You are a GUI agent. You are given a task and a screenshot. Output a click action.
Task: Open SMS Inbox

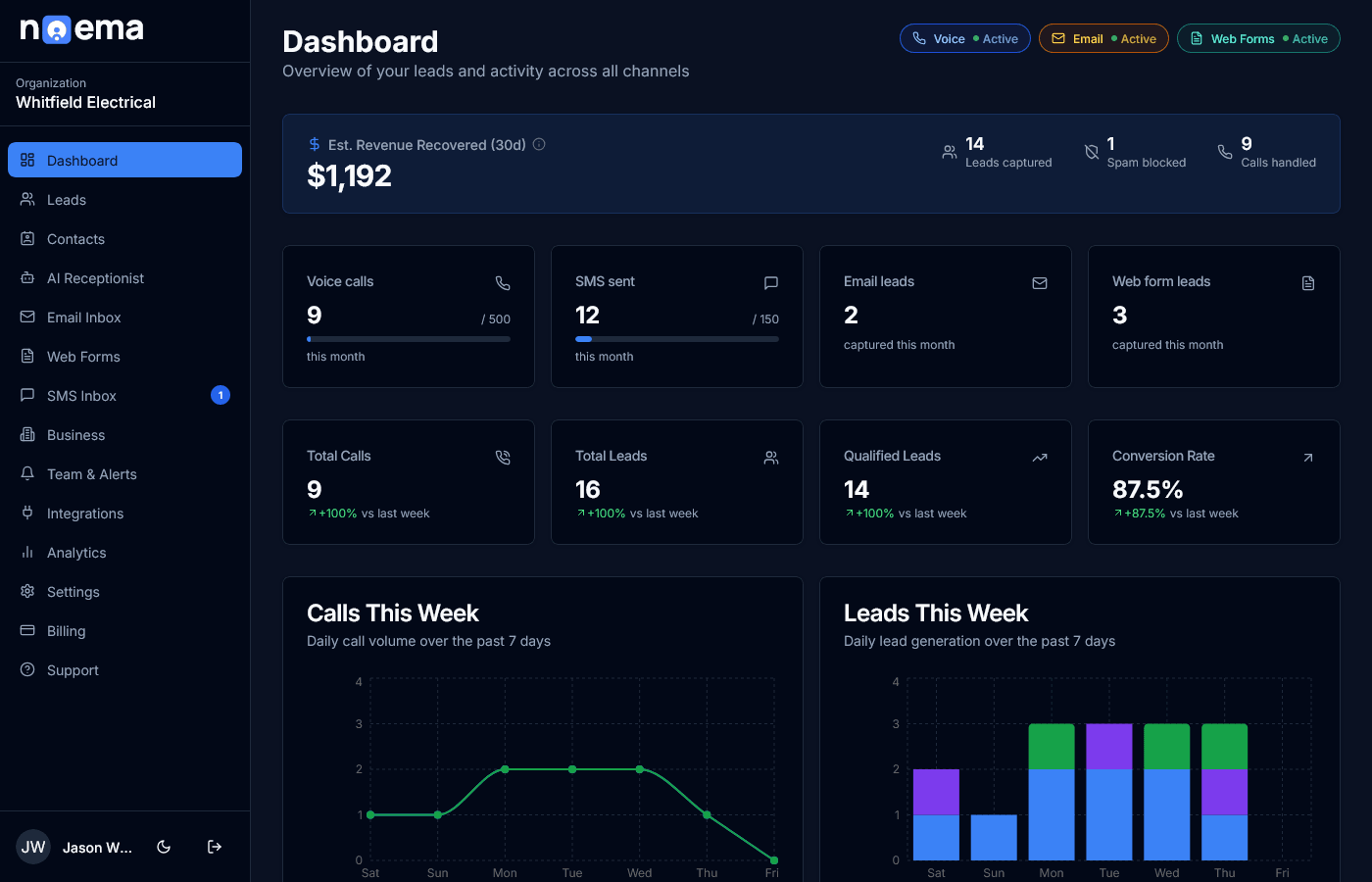point(124,395)
